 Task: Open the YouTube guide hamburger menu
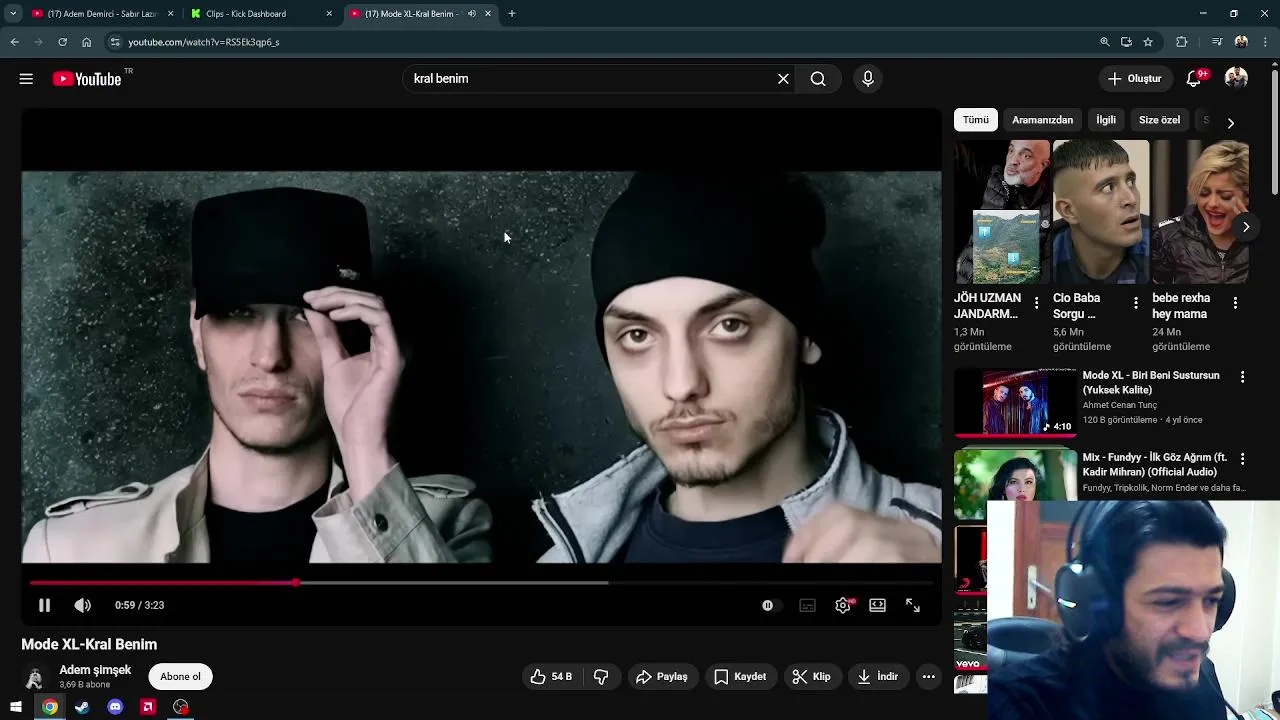(26, 79)
